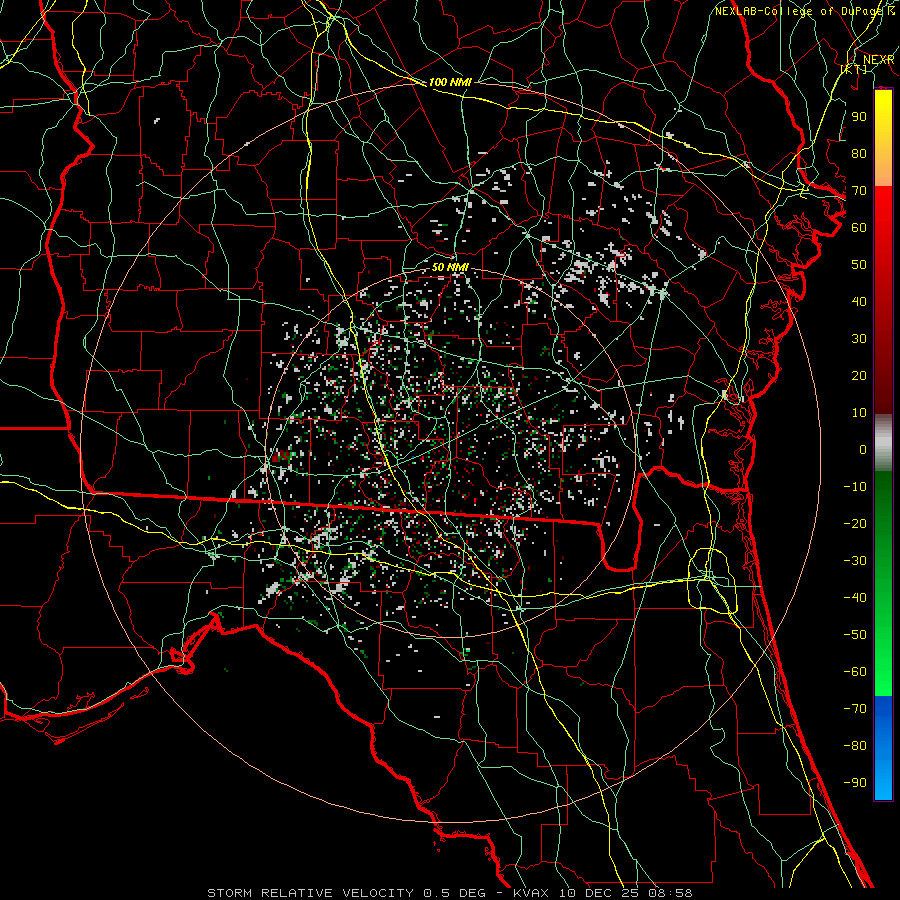
Task: Click the "-50" scale value
Action: pyautogui.click(x=855, y=635)
